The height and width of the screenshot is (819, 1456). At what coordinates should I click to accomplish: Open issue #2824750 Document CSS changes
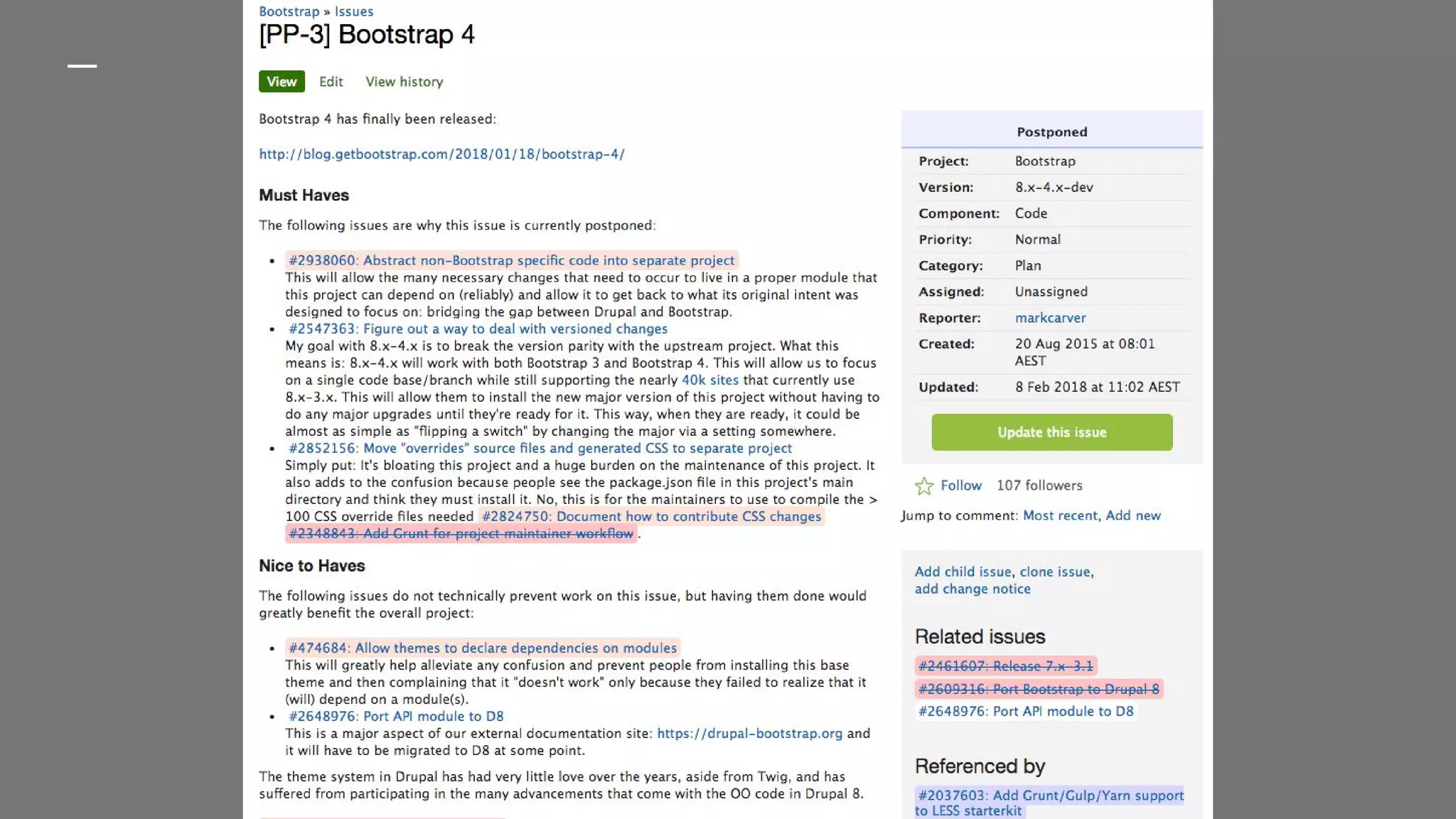[651, 516]
